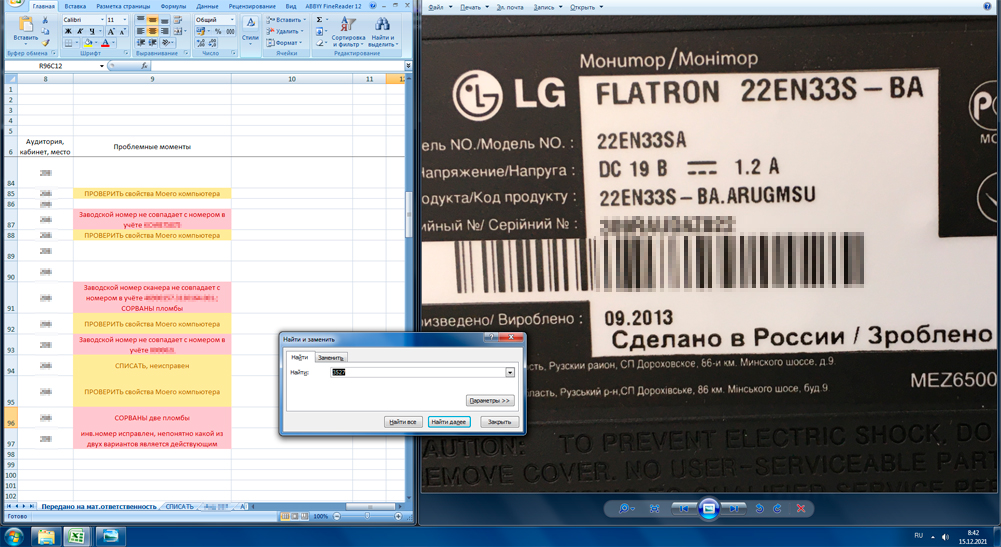Switch to Normal view in Excel status bar
1001x547 pixels.
pyautogui.click(x=285, y=516)
